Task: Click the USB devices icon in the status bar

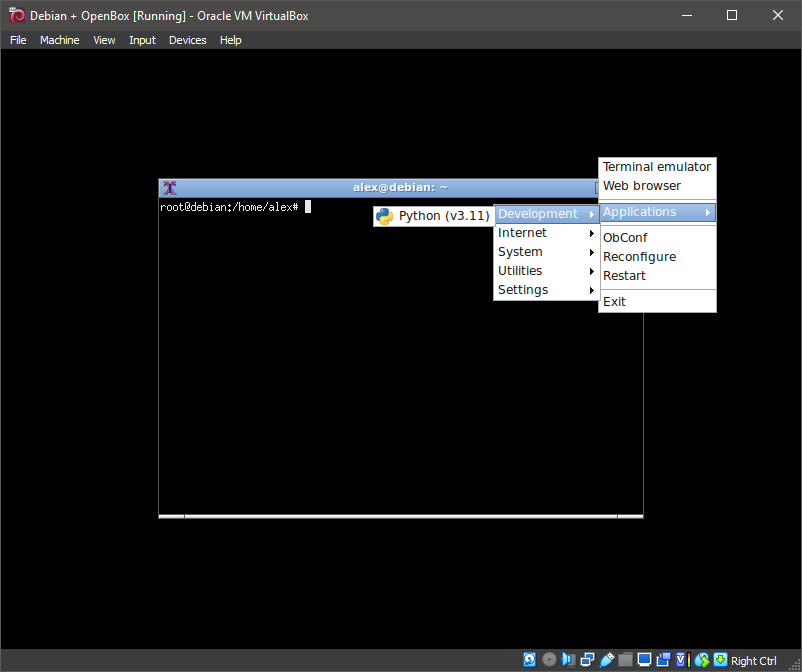Action: click(x=606, y=659)
